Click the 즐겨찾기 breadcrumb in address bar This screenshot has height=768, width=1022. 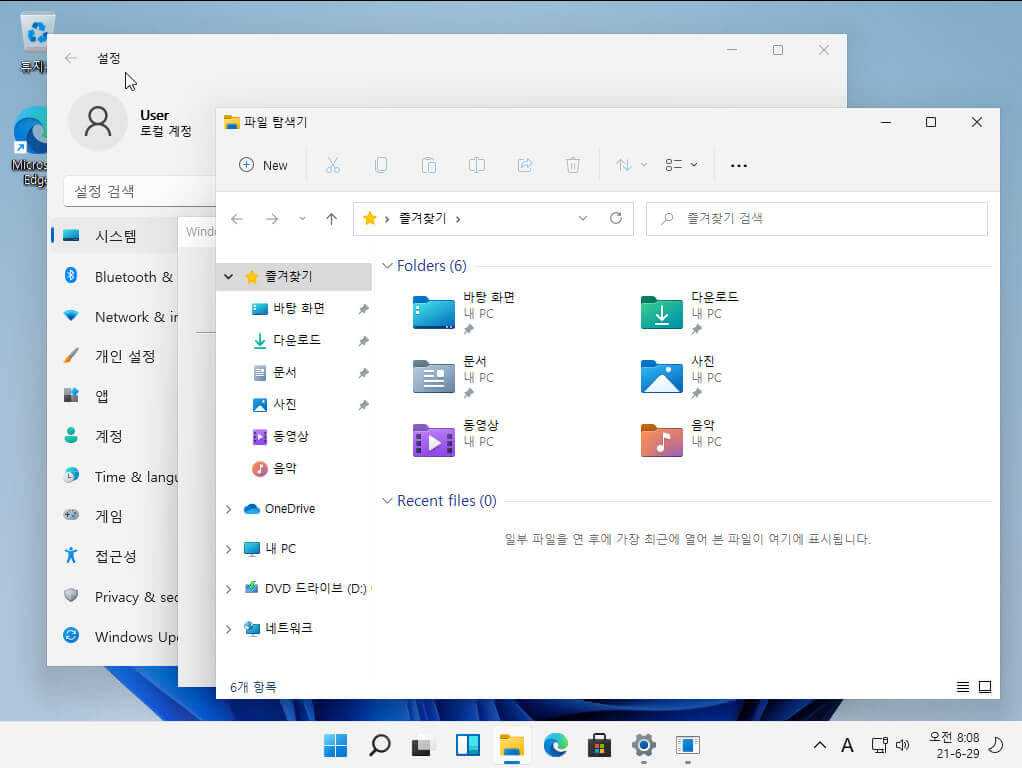pyautogui.click(x=422, y=218)
